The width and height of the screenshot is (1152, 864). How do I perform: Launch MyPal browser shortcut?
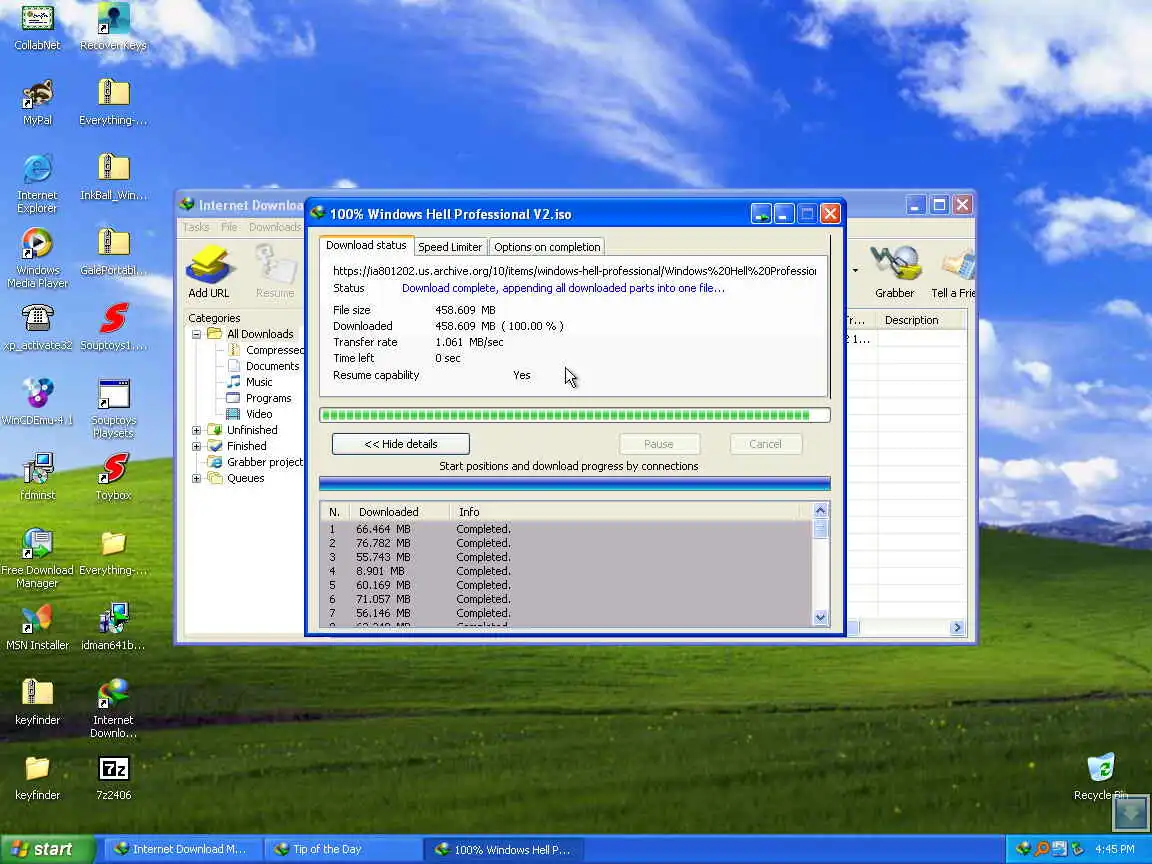click(37, 103)
